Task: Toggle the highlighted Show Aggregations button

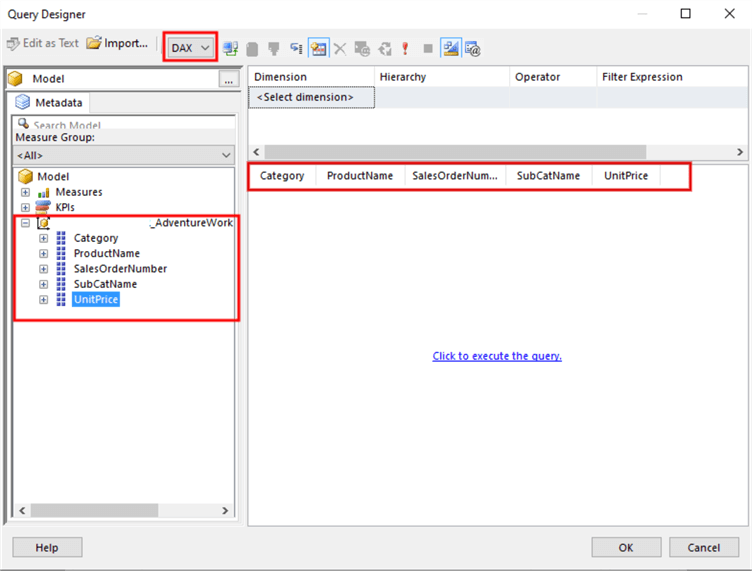Action: click(318, 48)
